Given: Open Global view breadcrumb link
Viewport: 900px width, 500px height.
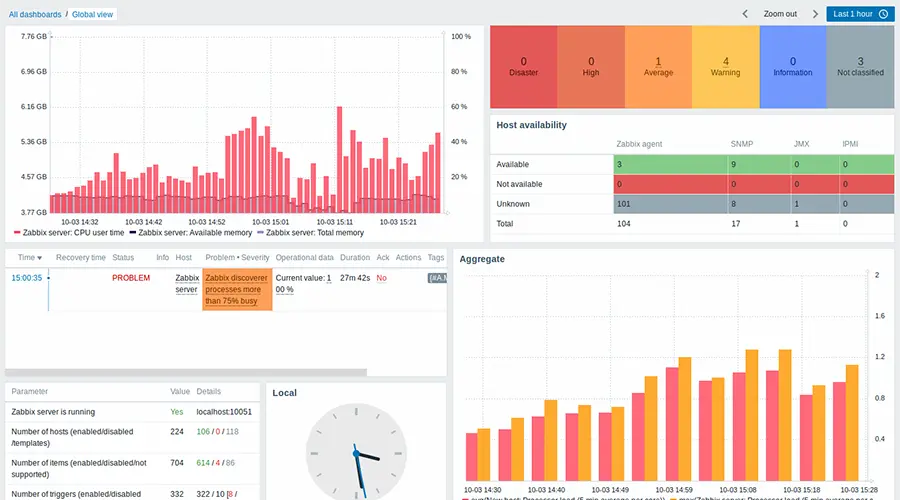Looking at the screenshot, I should (92, 14).
